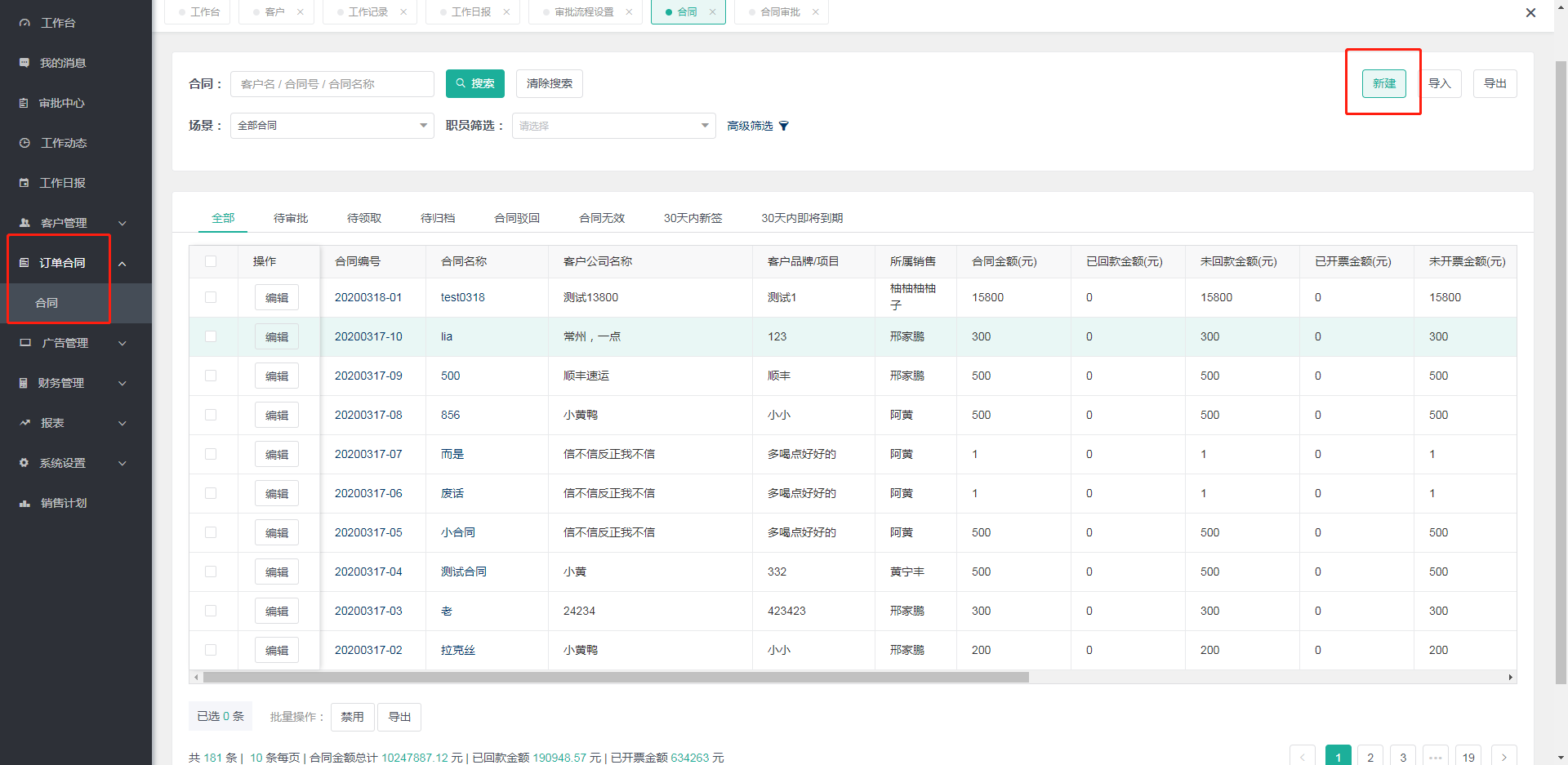Click the 新建 button
The width and height of the screenshot is (1568, 765).
1384,83
